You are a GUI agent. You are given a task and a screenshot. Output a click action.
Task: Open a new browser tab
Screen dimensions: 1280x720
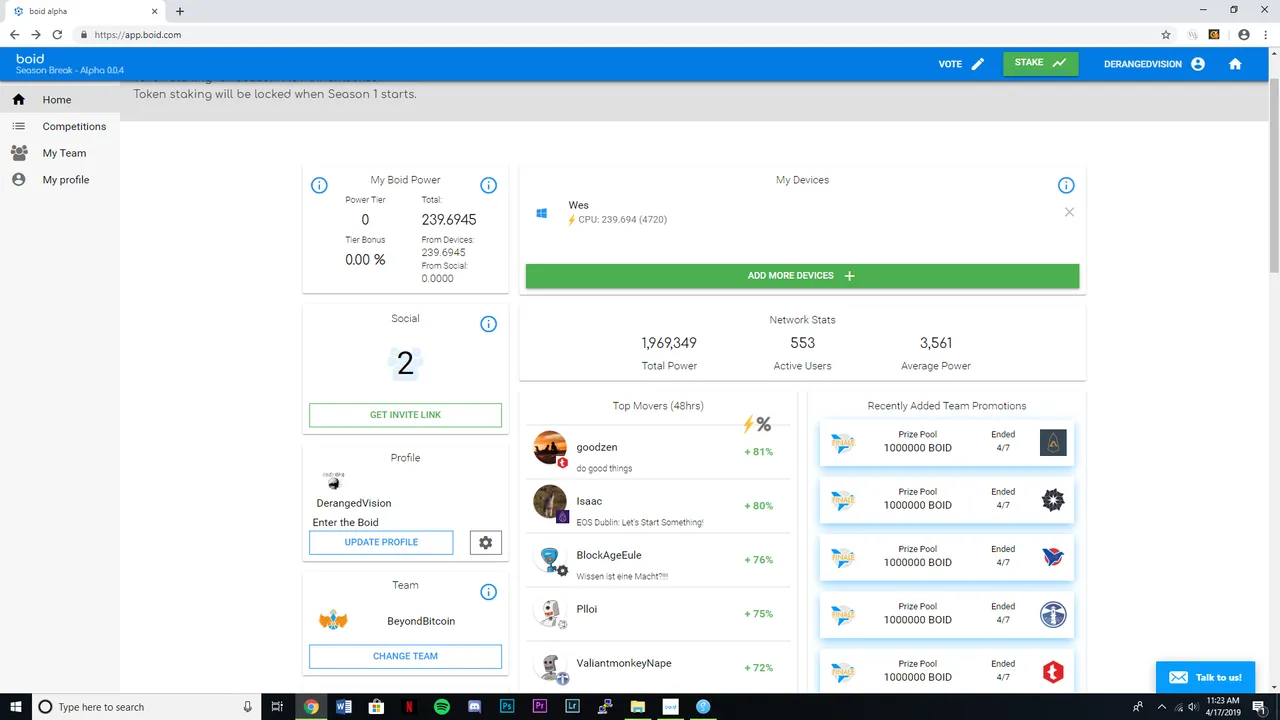pyautogui.click(x=180, y=11)
